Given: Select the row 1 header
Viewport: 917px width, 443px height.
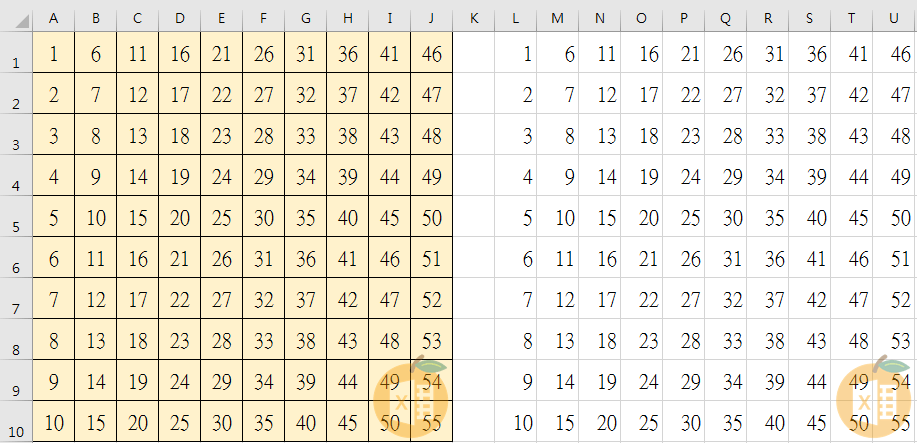Looking at the screenshot, I should 15,61.
